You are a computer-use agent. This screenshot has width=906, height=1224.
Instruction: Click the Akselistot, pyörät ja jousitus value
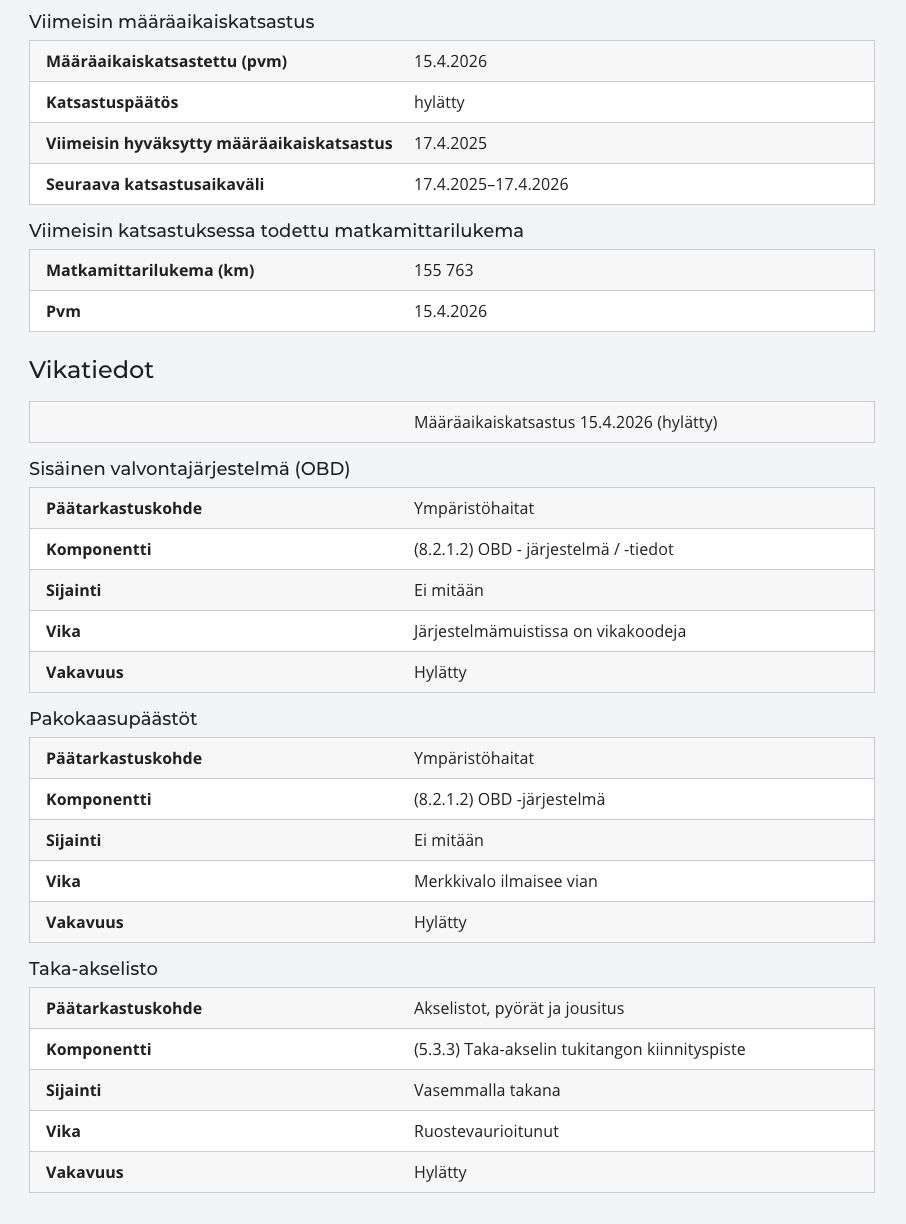point(519,1008)
